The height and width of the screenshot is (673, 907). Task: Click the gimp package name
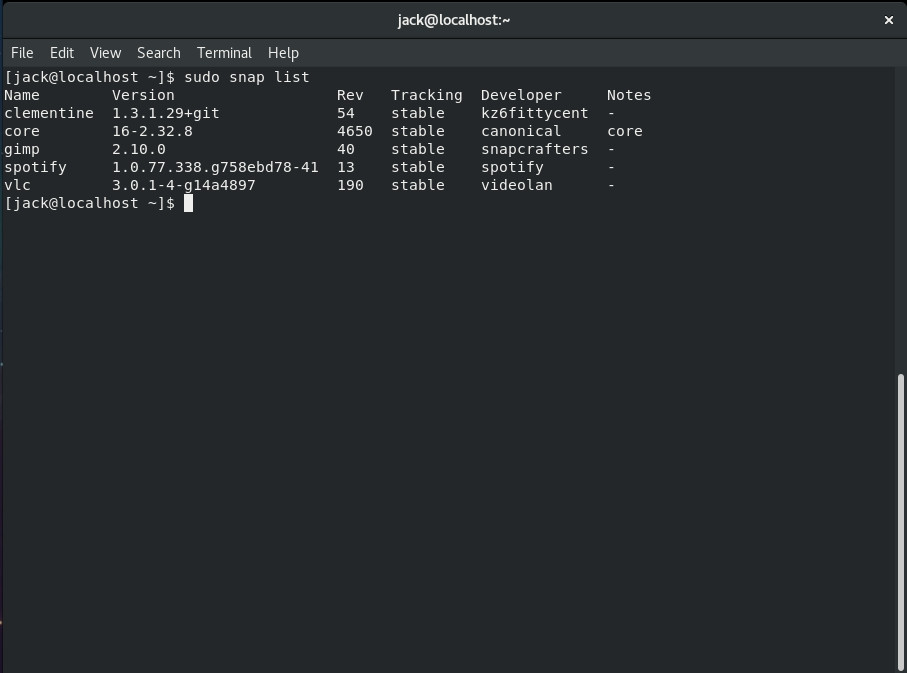click(22, 150)
